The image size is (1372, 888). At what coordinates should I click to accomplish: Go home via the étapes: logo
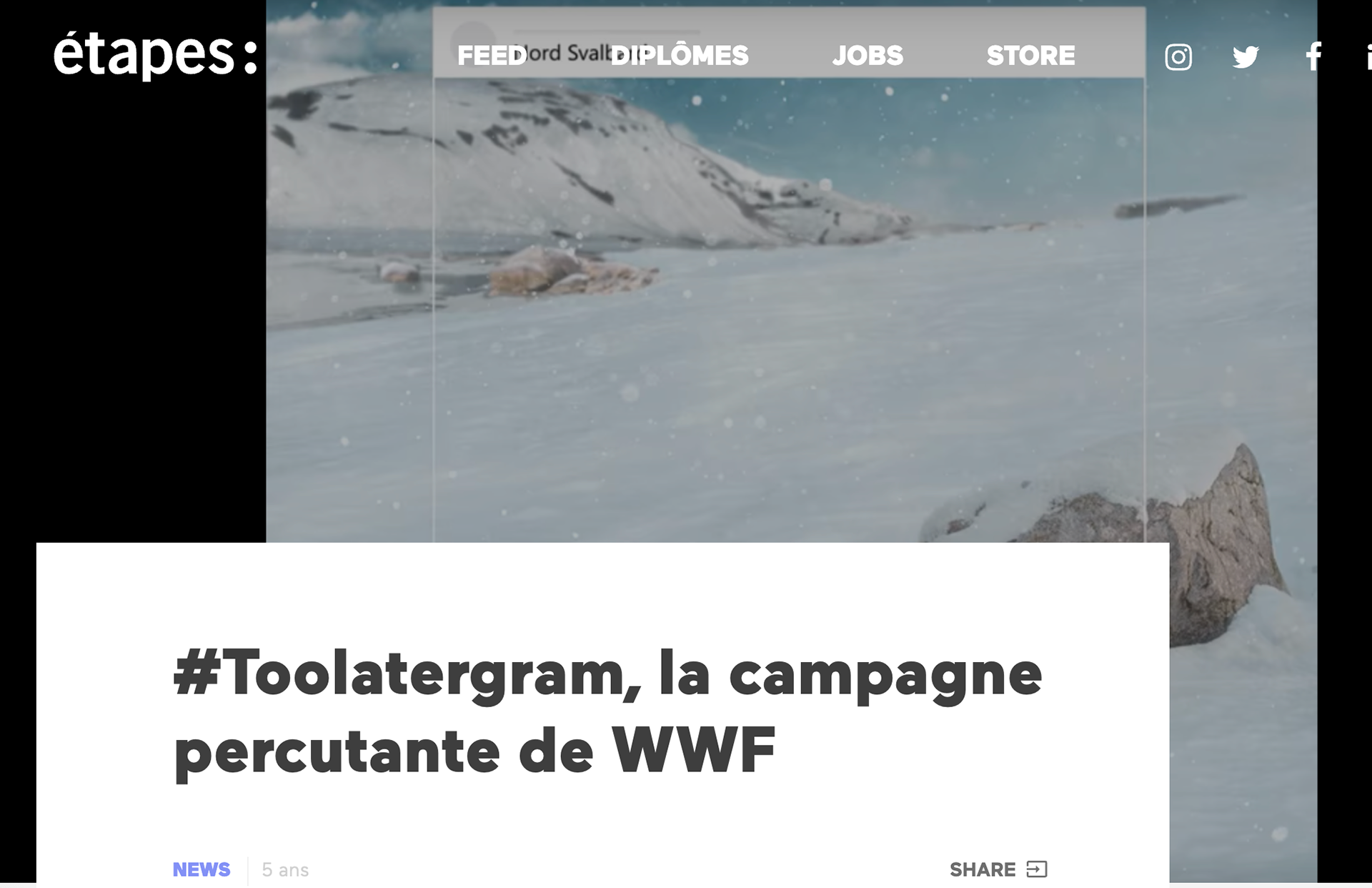155,54
